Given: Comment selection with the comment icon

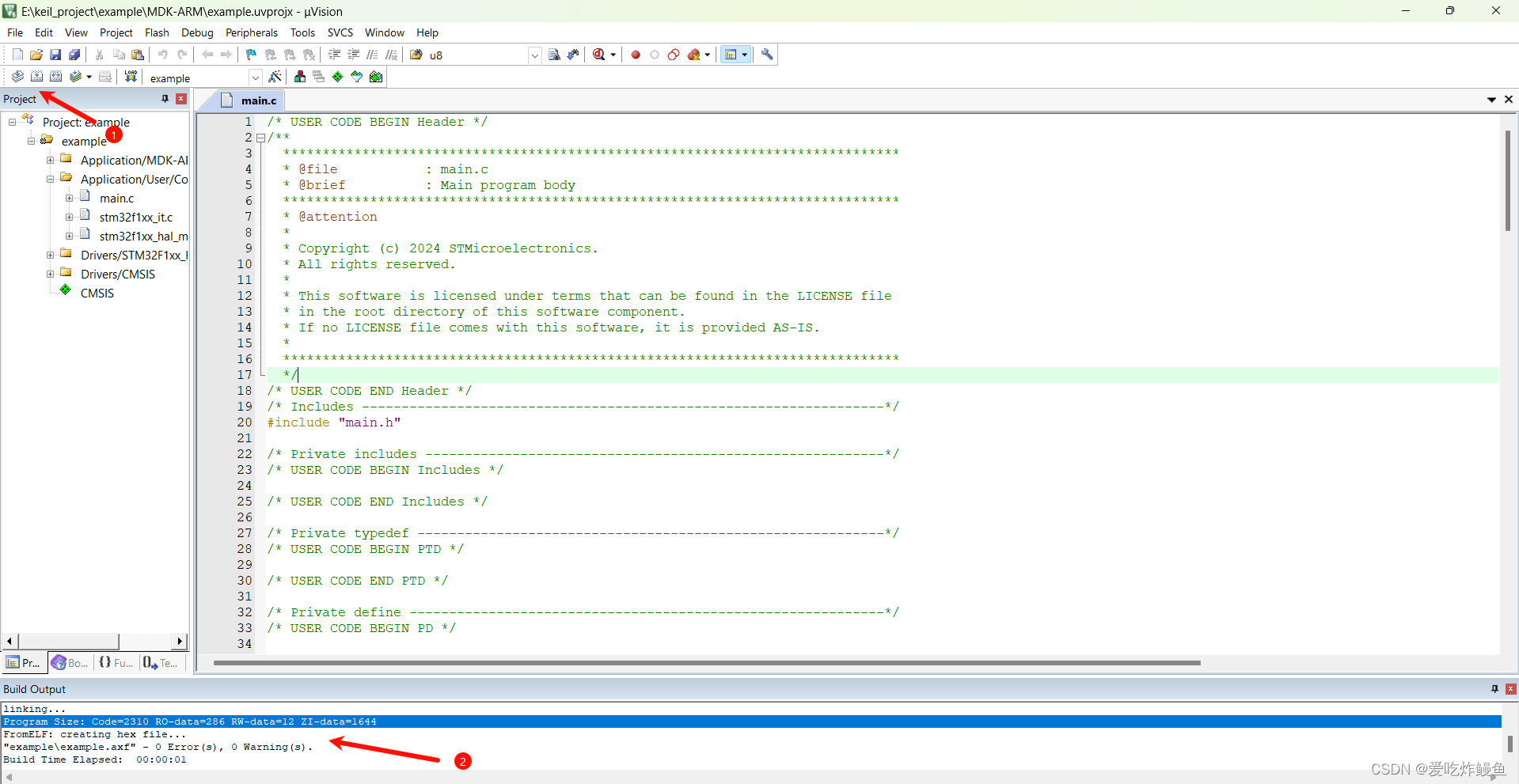Looking at the screenshot, I should (372, 55).
